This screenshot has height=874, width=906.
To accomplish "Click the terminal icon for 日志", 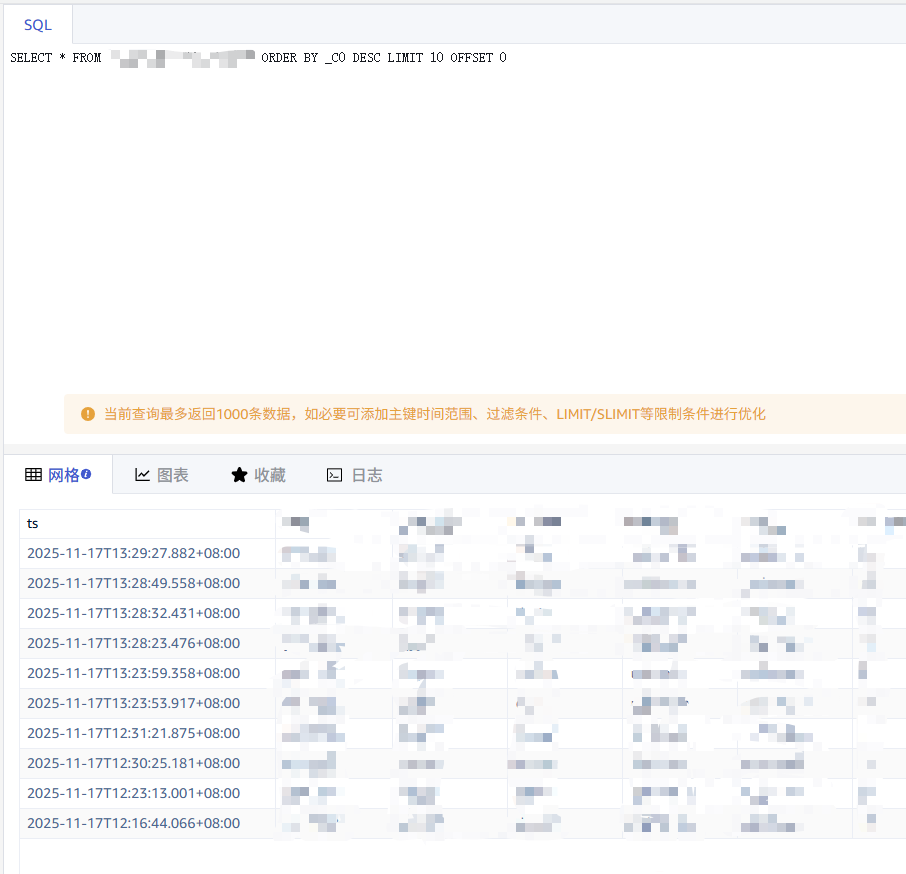I will (x=335, y=475).
